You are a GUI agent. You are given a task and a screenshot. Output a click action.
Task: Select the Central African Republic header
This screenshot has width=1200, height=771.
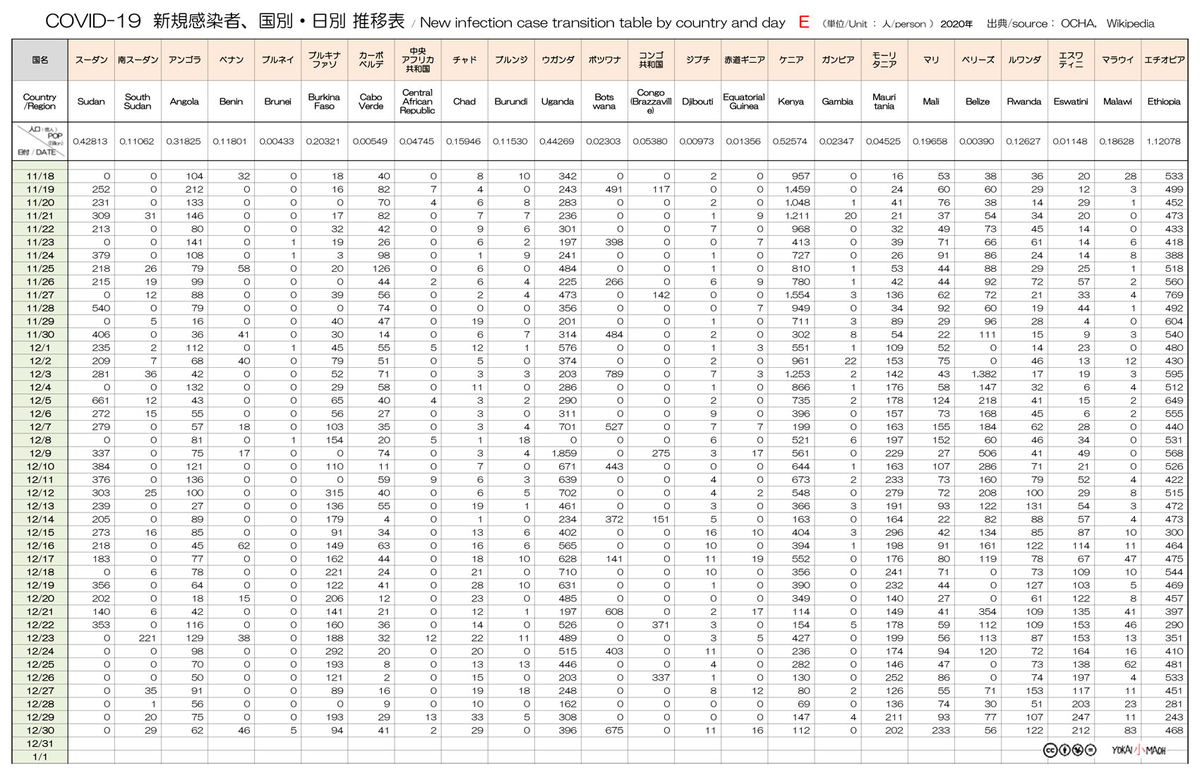coord(416,102)
